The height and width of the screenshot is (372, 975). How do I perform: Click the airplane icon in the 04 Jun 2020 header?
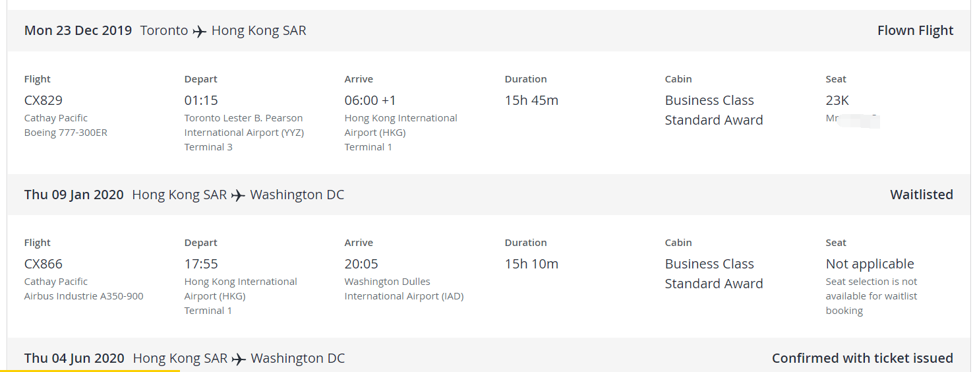tap(238, 359)
